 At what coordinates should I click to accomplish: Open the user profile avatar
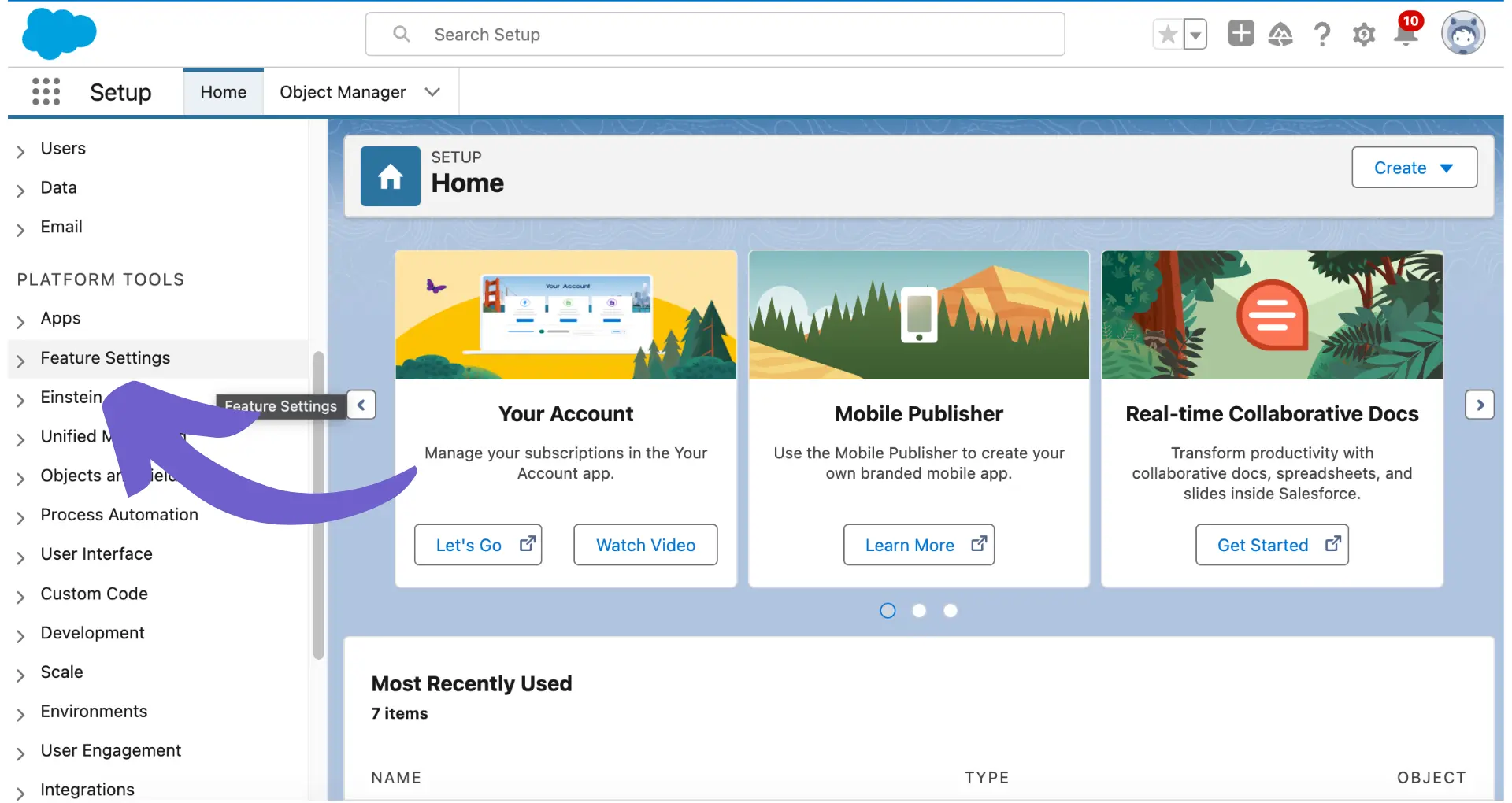point(1463,34)
